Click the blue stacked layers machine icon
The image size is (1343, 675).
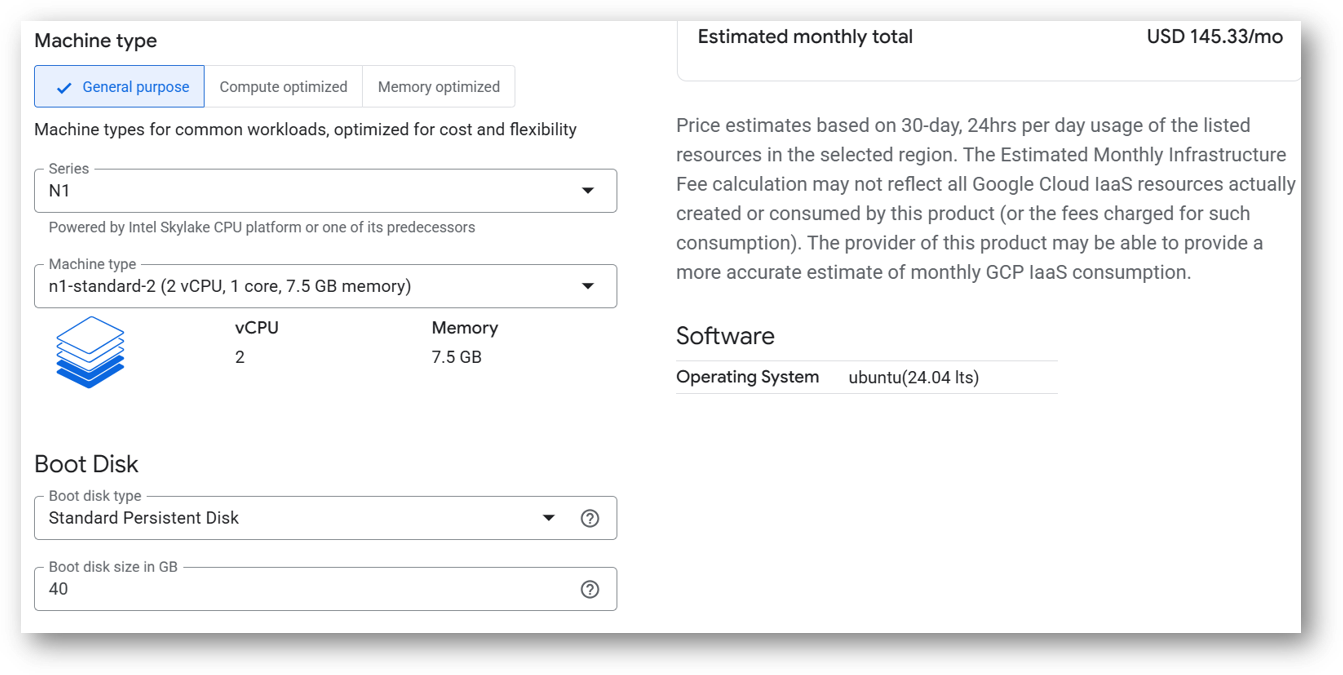tap(90, 352)
